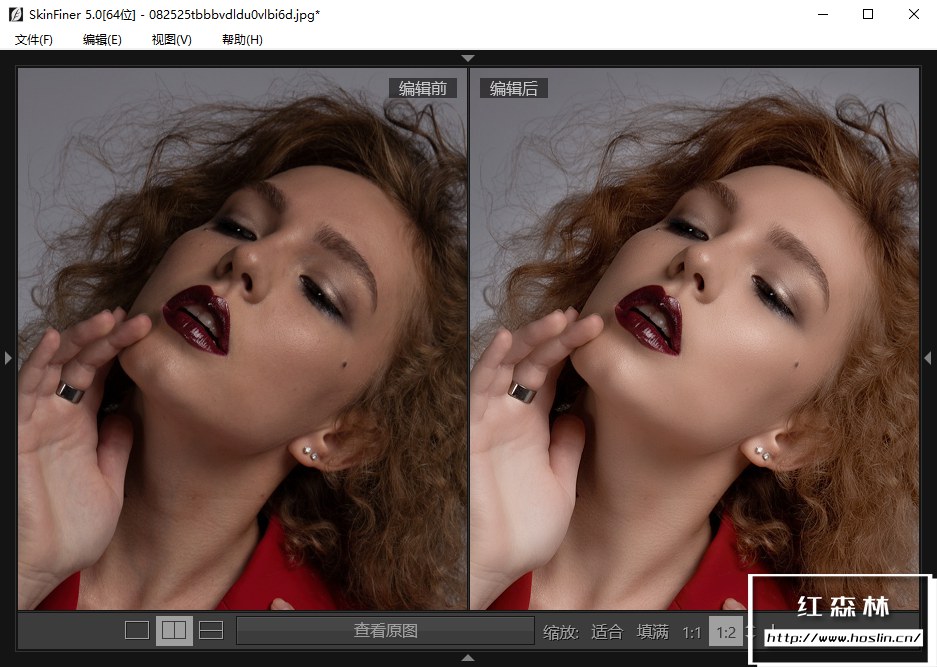Set zoom to 1:2
Screen dimensions: 937x667
[x=726, y=632]
